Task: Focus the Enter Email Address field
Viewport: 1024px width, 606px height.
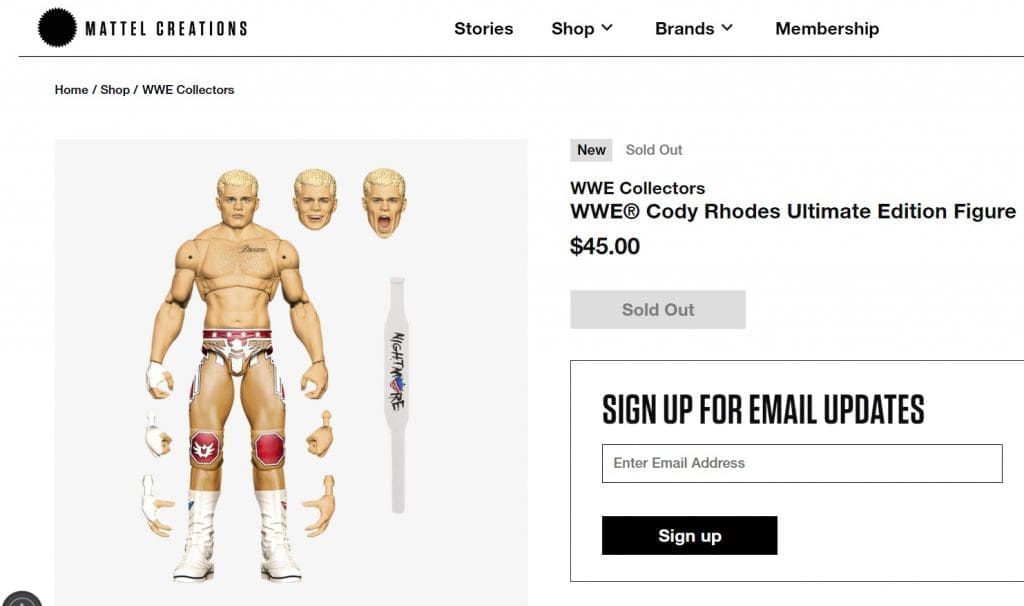Action: click(801, 464)
